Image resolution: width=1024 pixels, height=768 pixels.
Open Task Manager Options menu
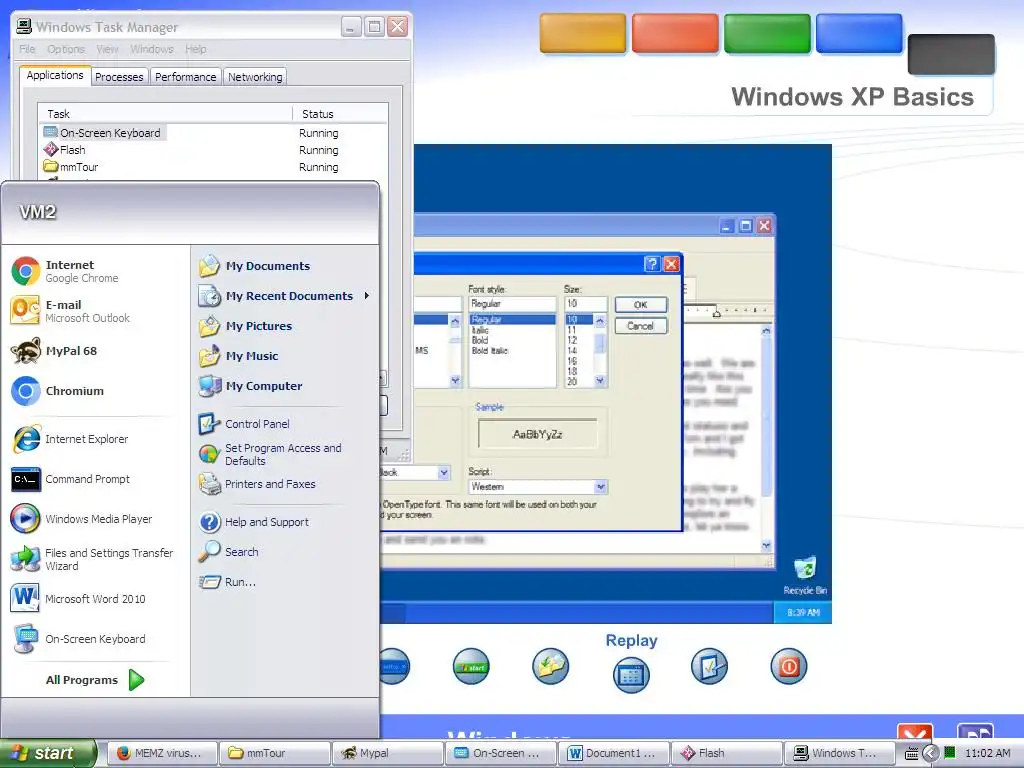(65, 49)
